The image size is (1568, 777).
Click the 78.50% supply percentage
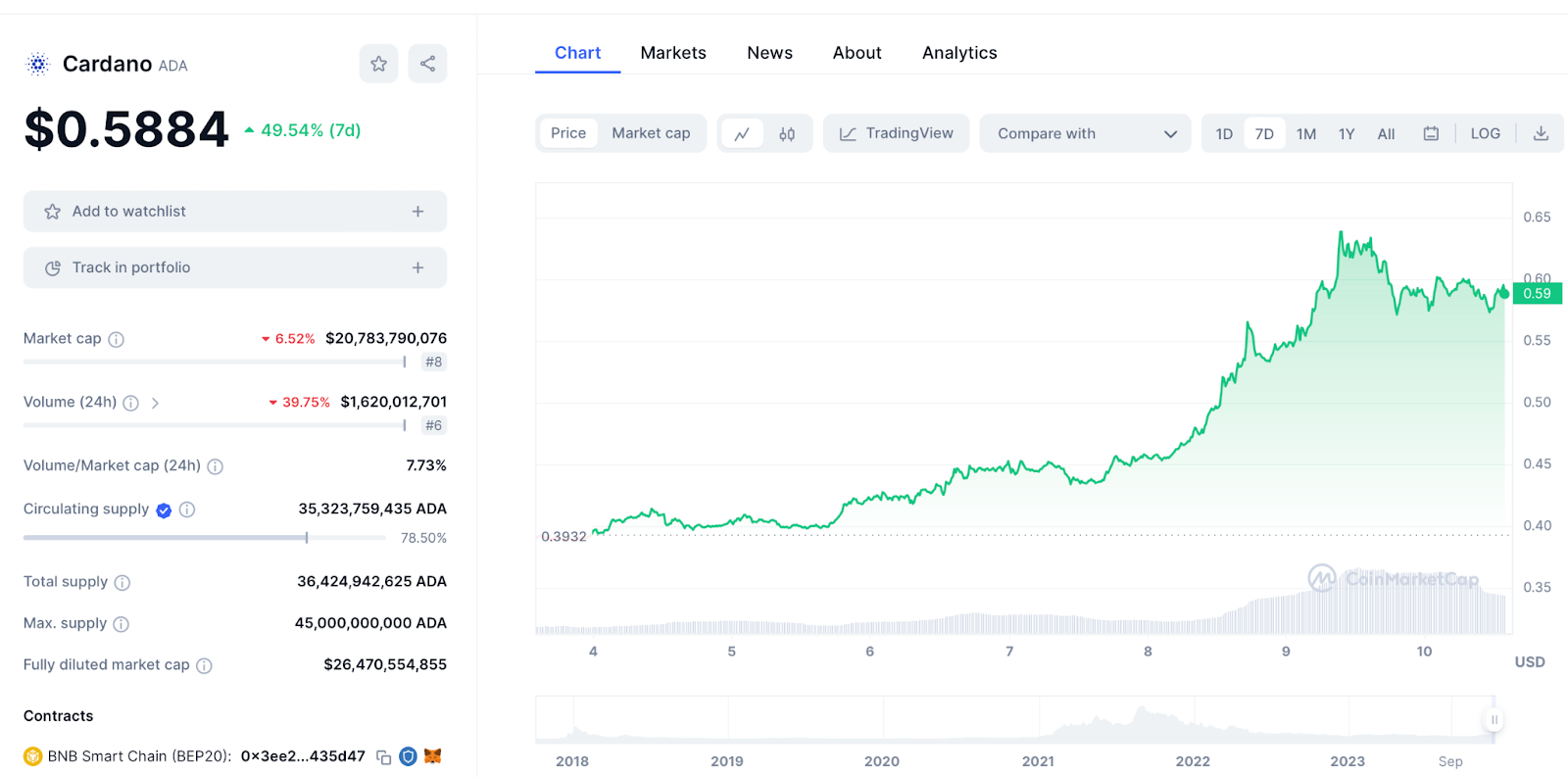(423, 538)
